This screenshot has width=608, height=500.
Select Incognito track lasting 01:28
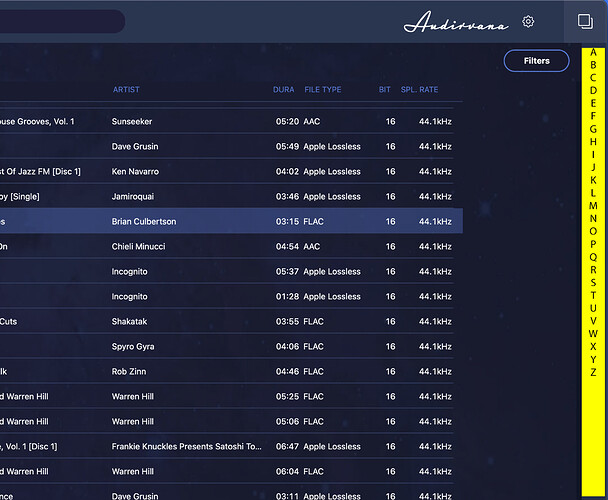click(x=226, y=296)
